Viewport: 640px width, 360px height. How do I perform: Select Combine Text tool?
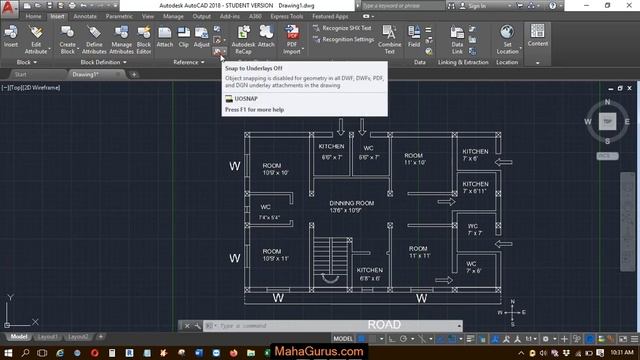[389, 39]
